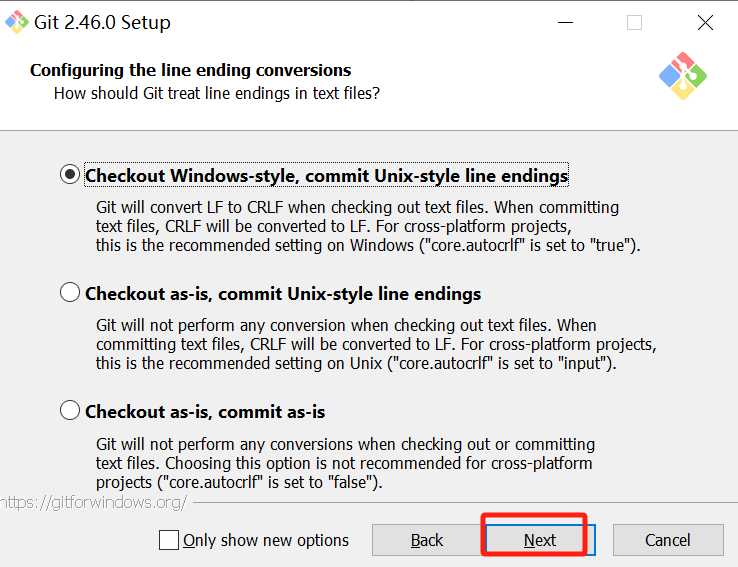Click the paragraph mentioning core.autocrlf set to "input"
Viewport: 738px width, 567px height.
pos(375,344)
